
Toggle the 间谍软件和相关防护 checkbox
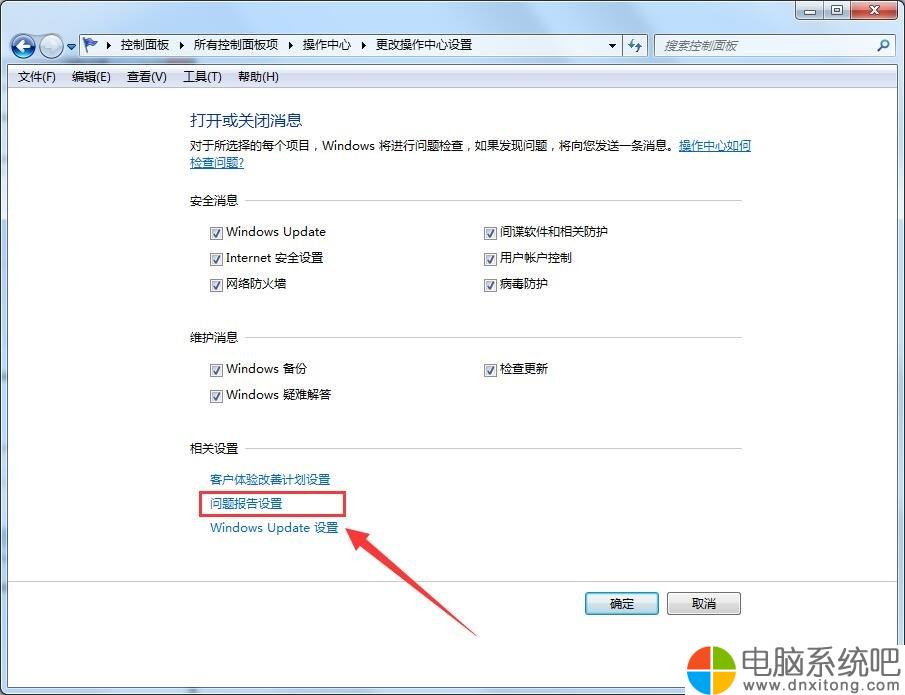490,233
